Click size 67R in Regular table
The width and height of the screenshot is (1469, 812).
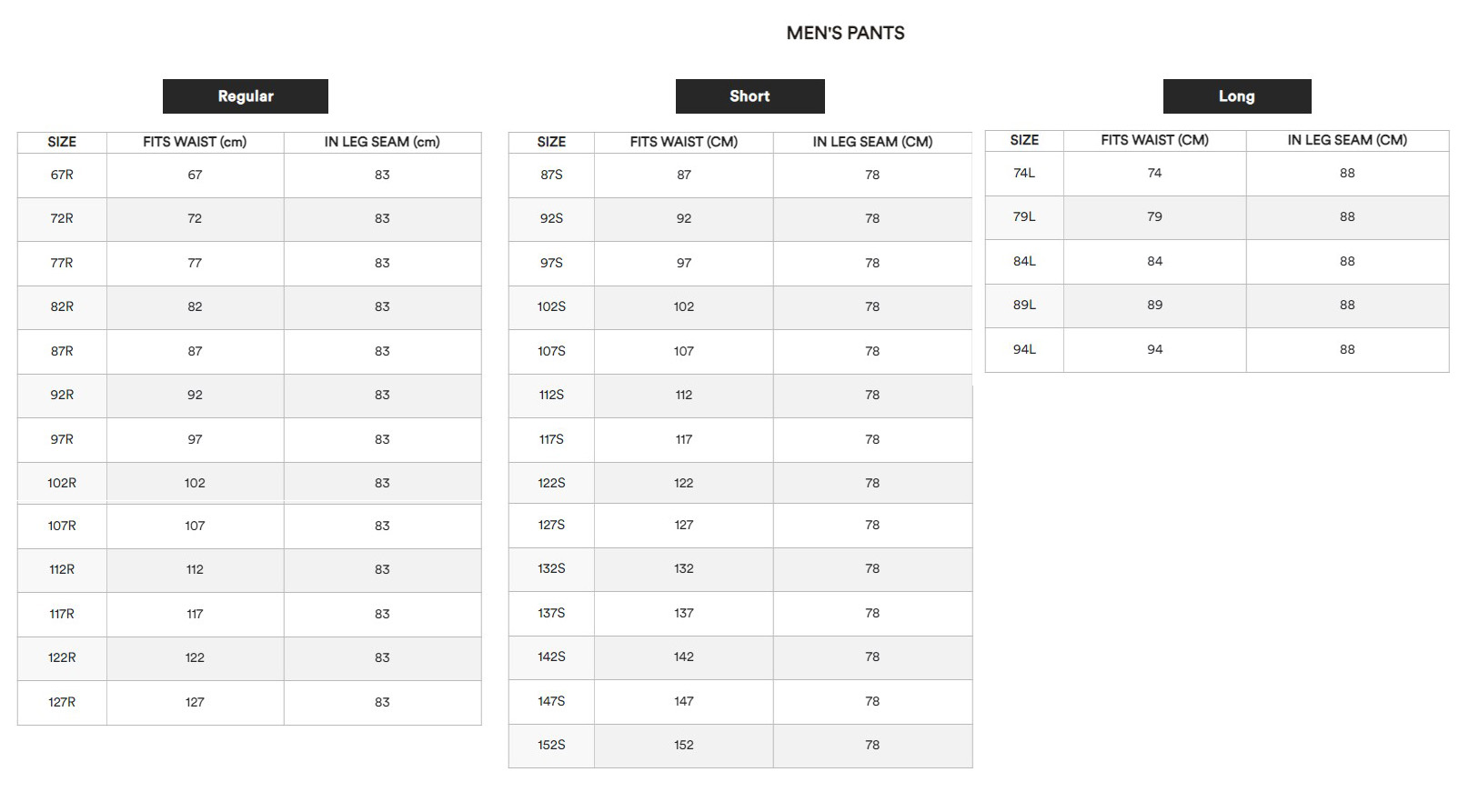pyautogui.click(x=62, y=175)
